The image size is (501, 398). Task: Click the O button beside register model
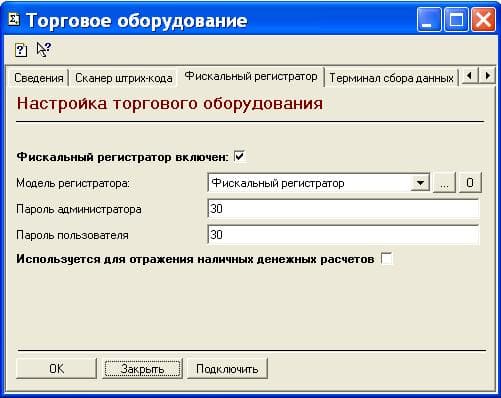tap(470, 183)
